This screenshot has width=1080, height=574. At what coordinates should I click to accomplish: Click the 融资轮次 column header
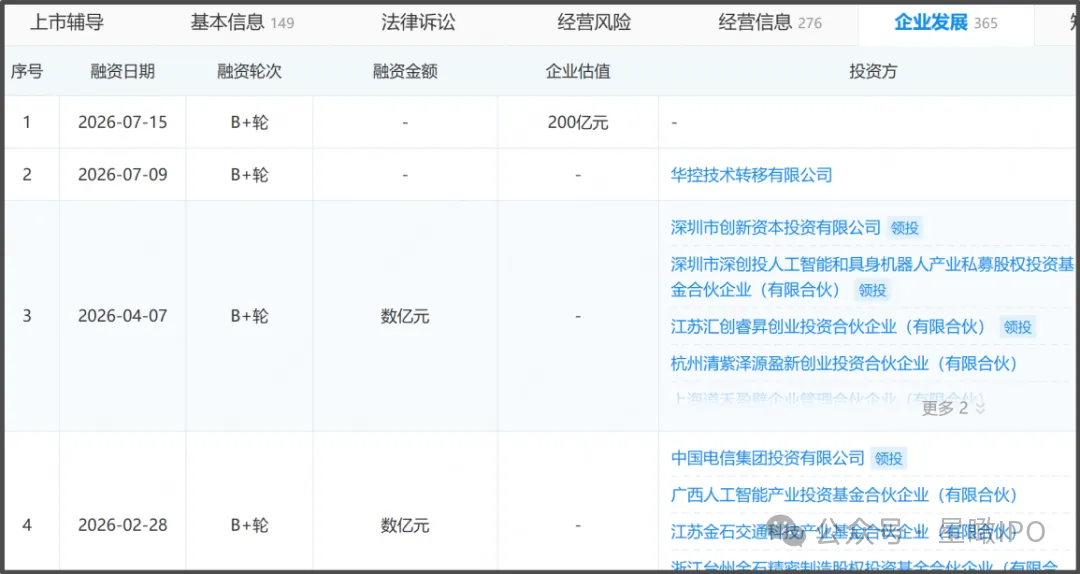click(x=249, y=71)
